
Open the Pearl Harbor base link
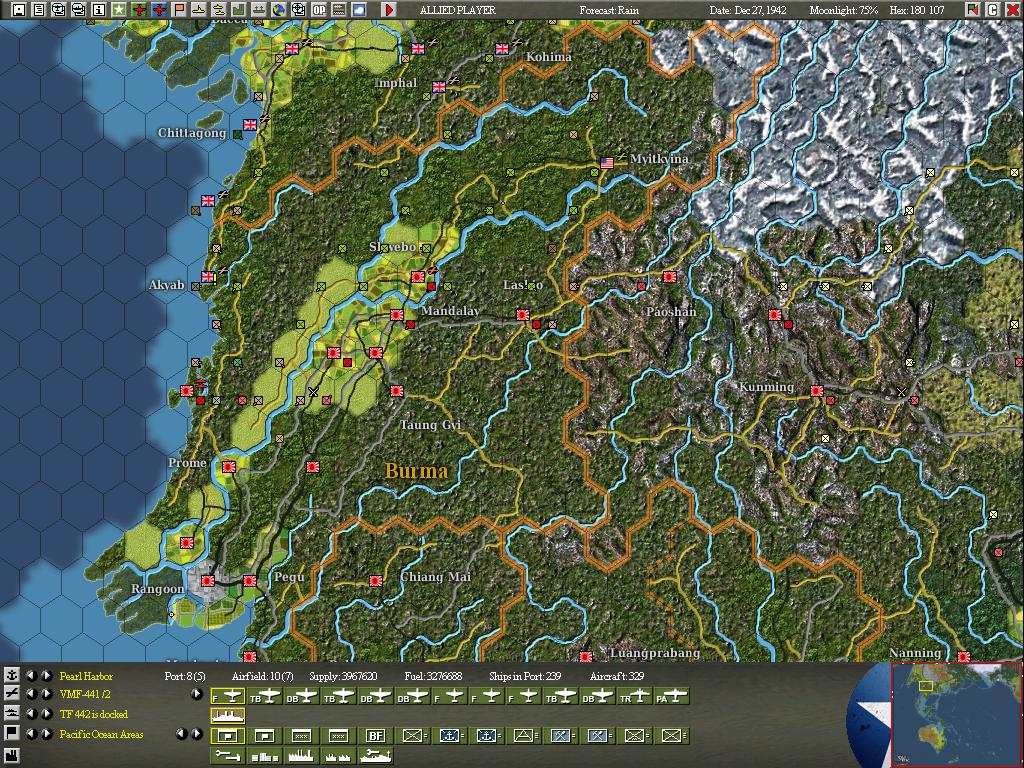click(86, 676)
